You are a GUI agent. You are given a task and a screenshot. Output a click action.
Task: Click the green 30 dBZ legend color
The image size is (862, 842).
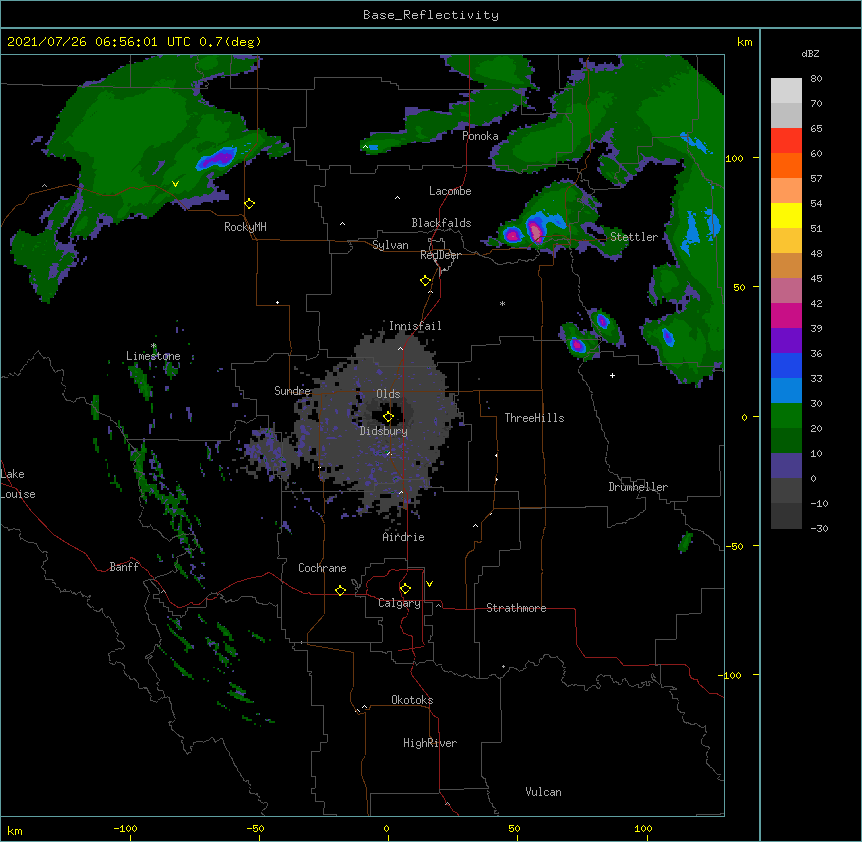[786, 416]
